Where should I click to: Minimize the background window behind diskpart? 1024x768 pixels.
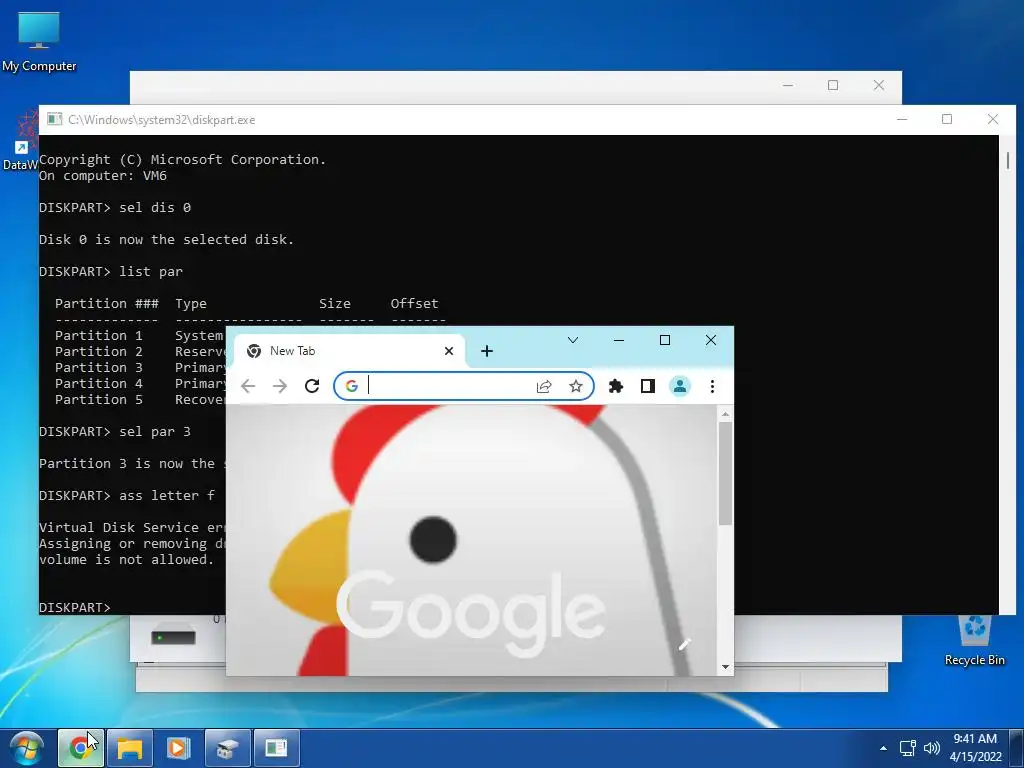click(x=788, y=86)
